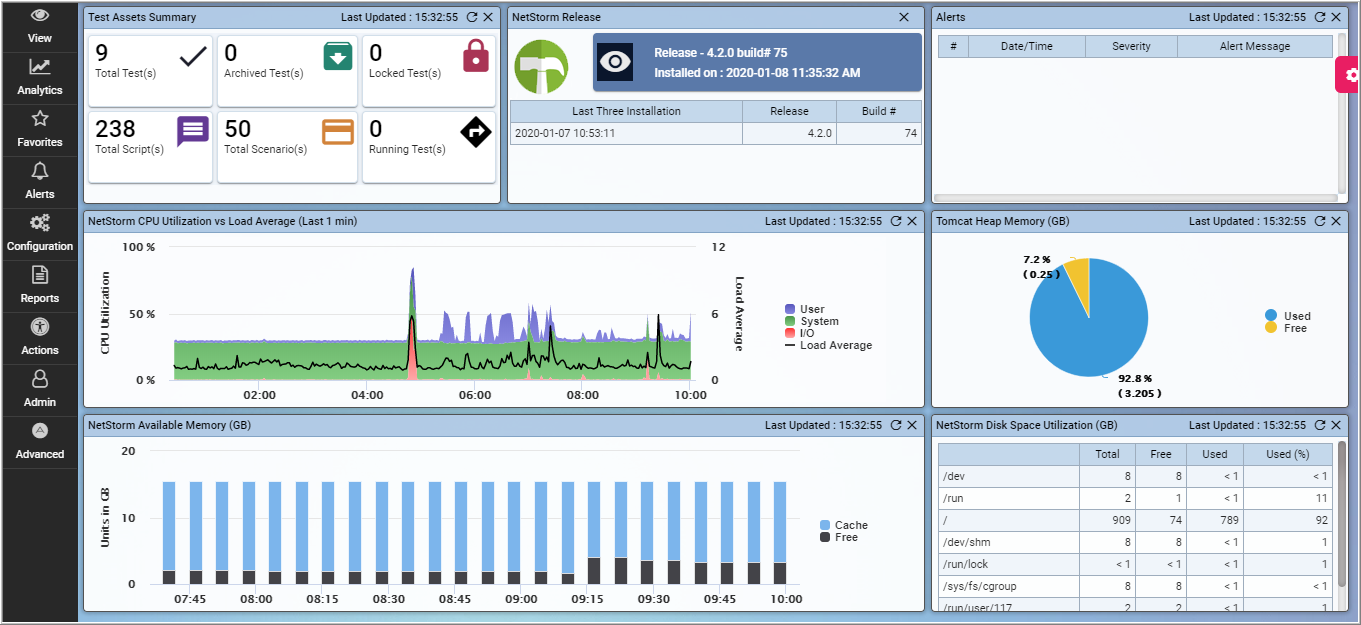Click the Release - 4.2.0 build# 75 text
Screen dimensions: 1361x625
(721, 53)
